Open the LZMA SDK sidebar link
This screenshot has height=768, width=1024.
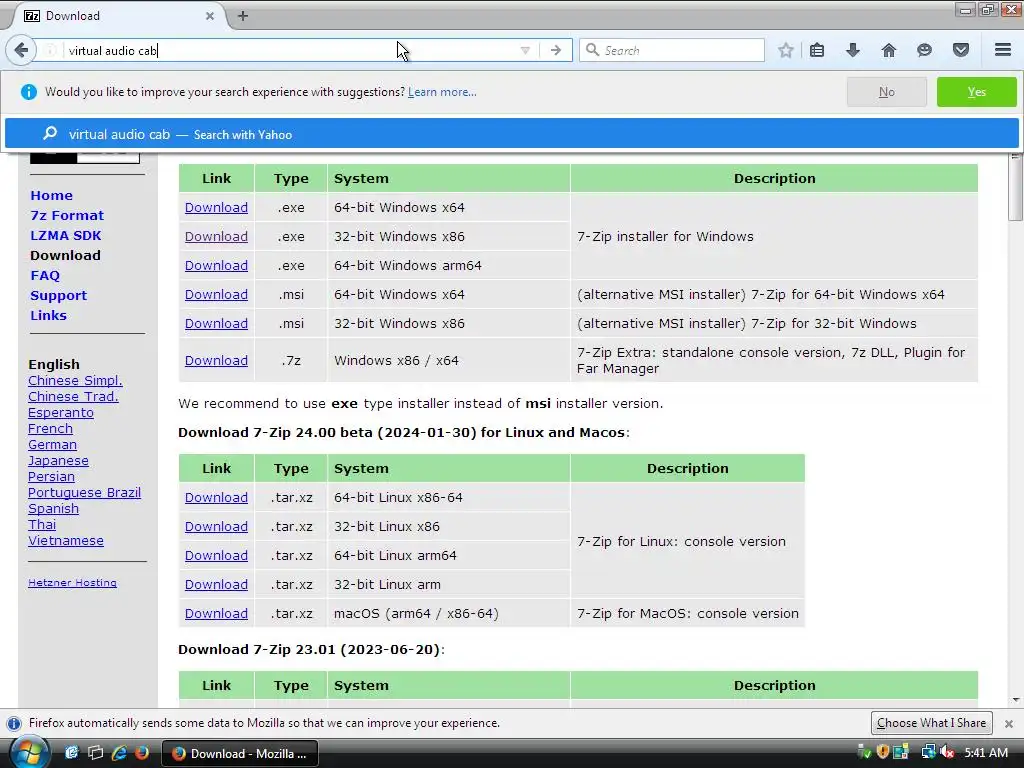65,236
